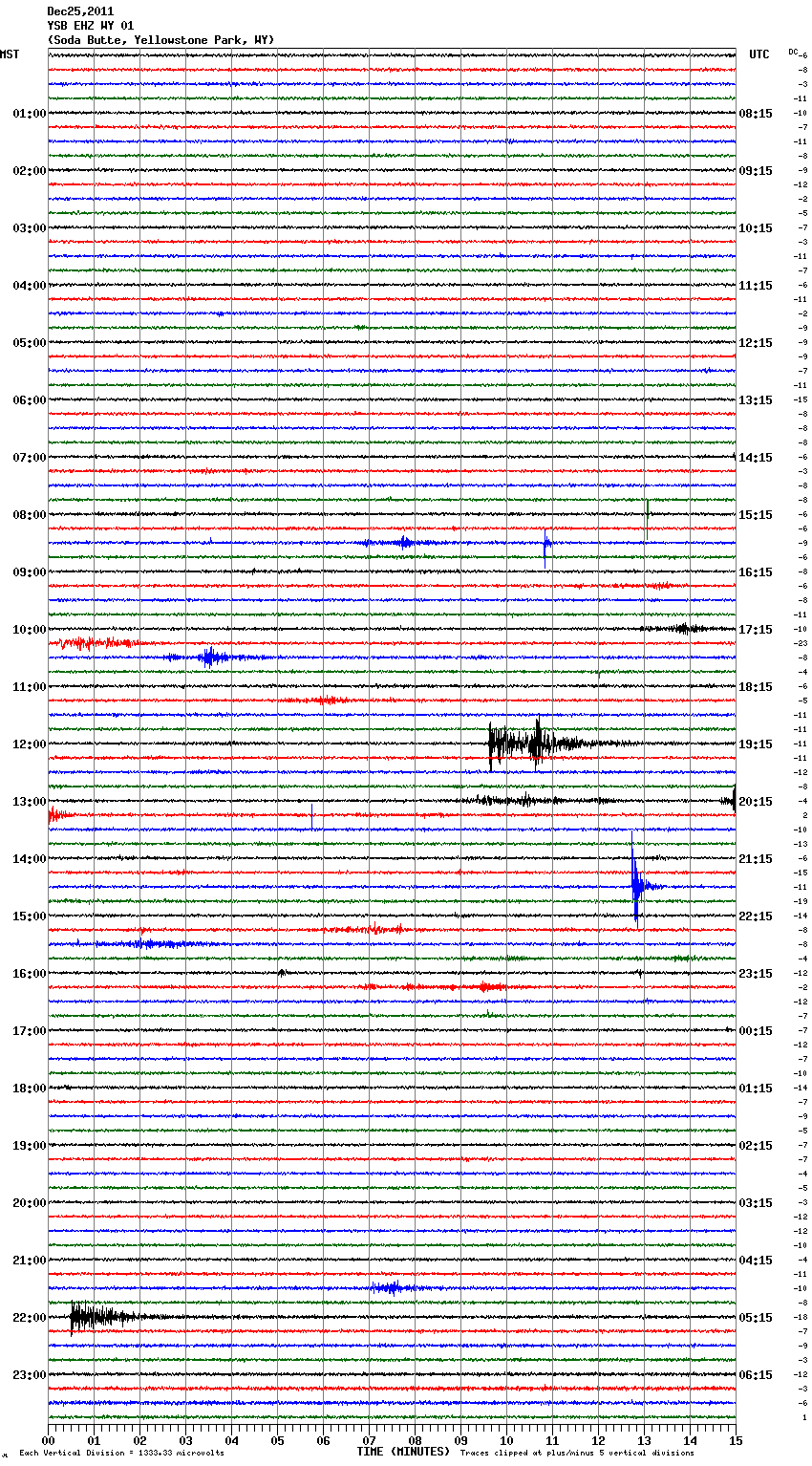Viewport: 812px width, 1466px height.
Task: Click the 15:15 UTC time label
Action: tap(756, 515)
